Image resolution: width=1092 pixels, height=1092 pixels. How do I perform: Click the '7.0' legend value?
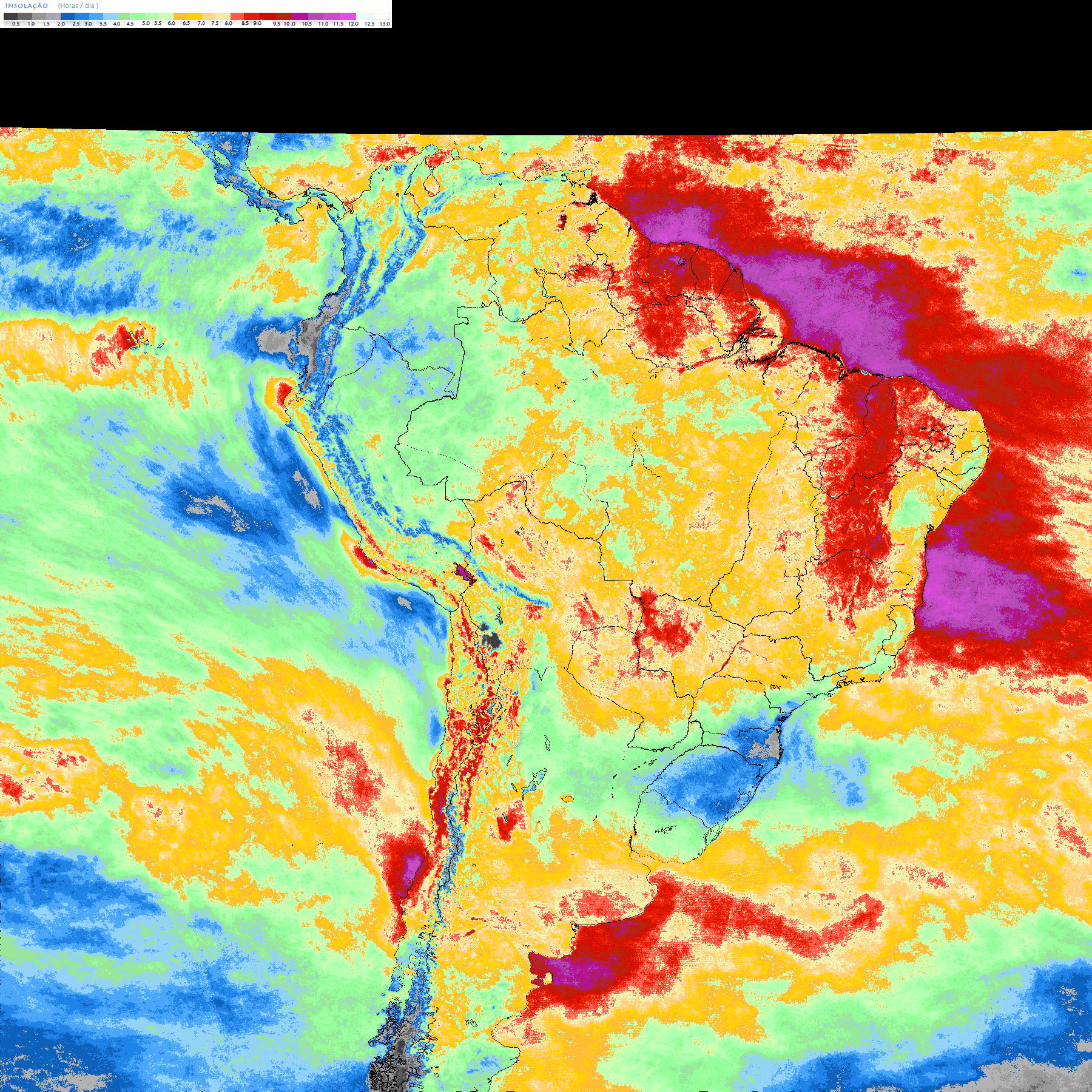[x=201, y=23]
